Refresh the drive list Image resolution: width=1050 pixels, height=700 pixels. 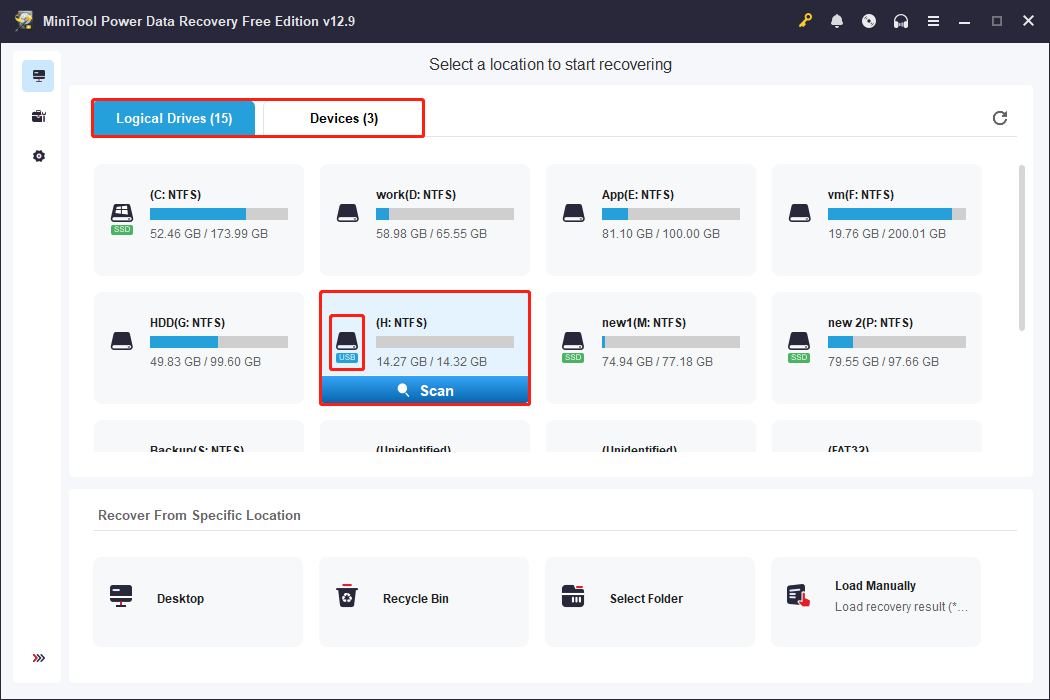click(1000, 118)
